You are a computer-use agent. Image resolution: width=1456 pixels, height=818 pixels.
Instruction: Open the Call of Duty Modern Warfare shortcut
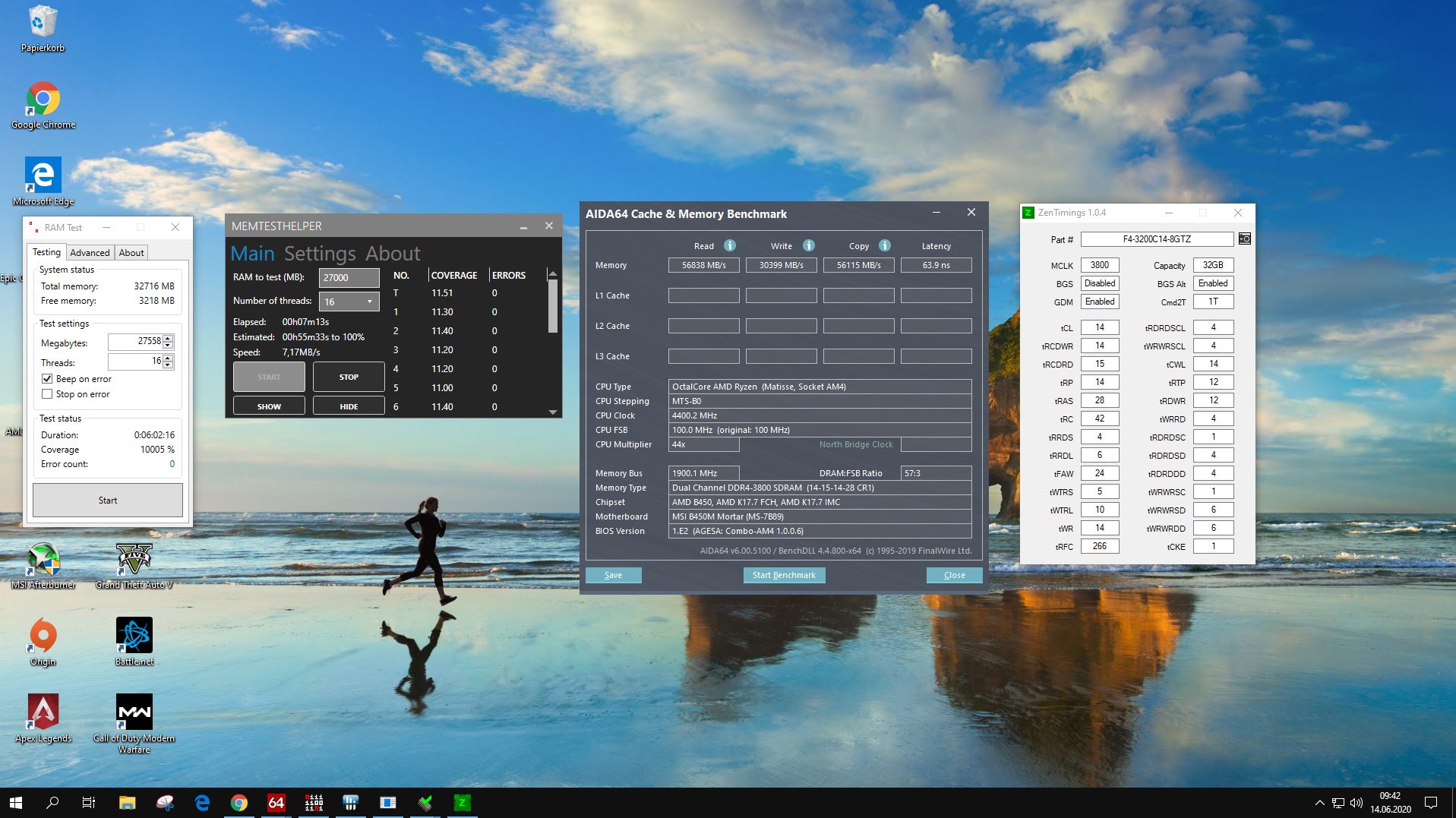click(x=134, y=724)
